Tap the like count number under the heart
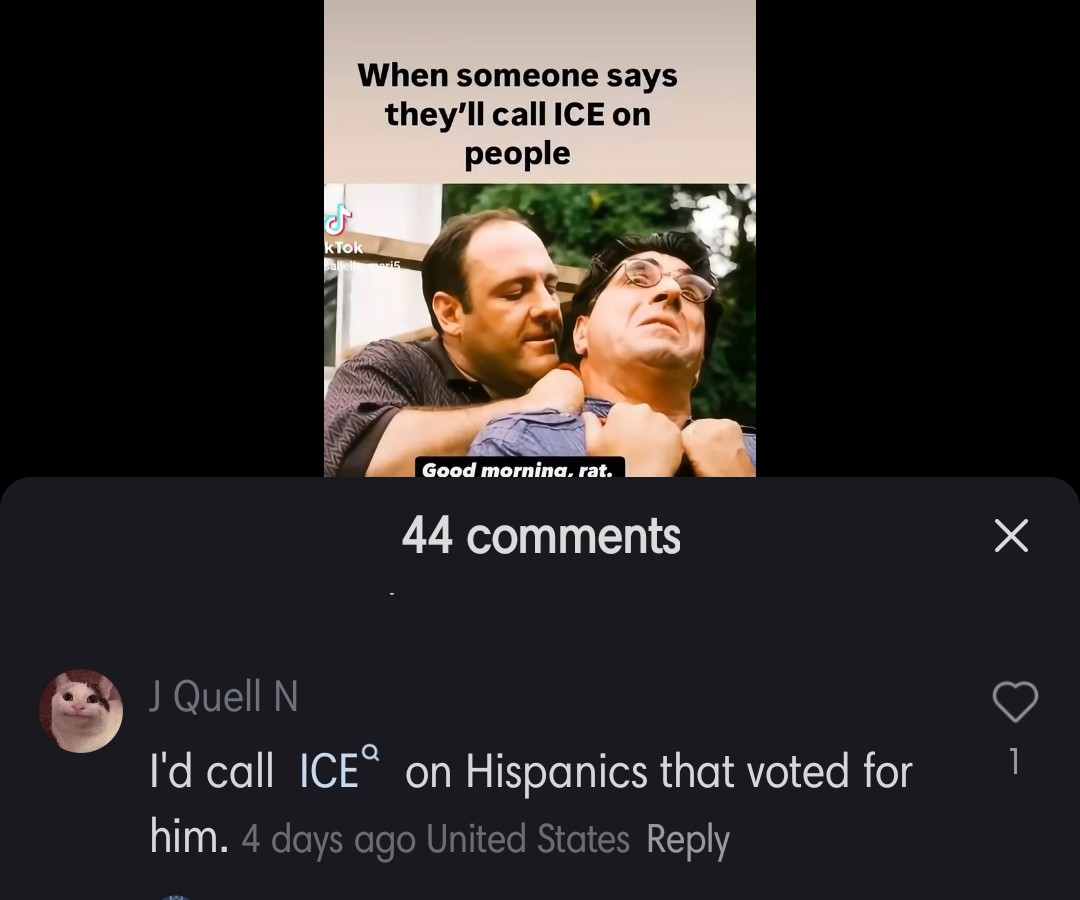This screenshot has height=900, width=1080. tap(1014, 762)
